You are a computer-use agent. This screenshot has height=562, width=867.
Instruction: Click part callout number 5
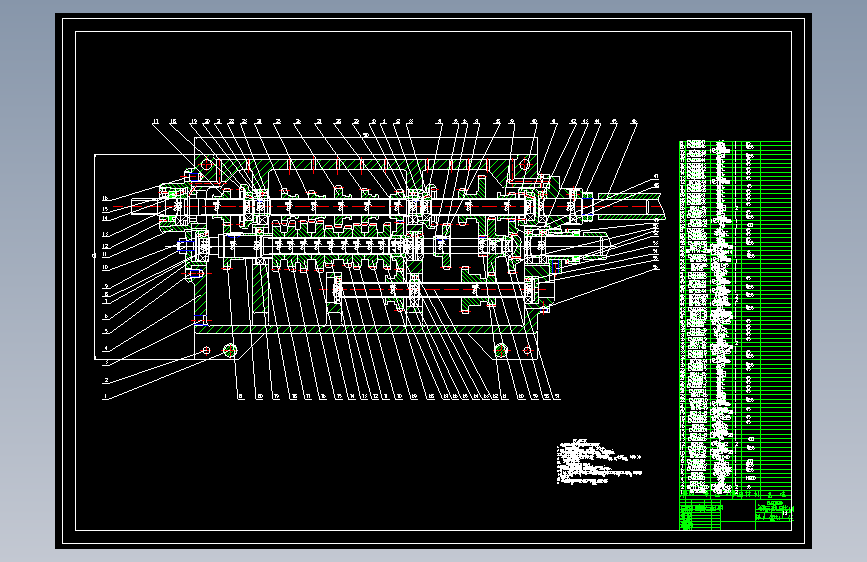click(x=106, y=331)
